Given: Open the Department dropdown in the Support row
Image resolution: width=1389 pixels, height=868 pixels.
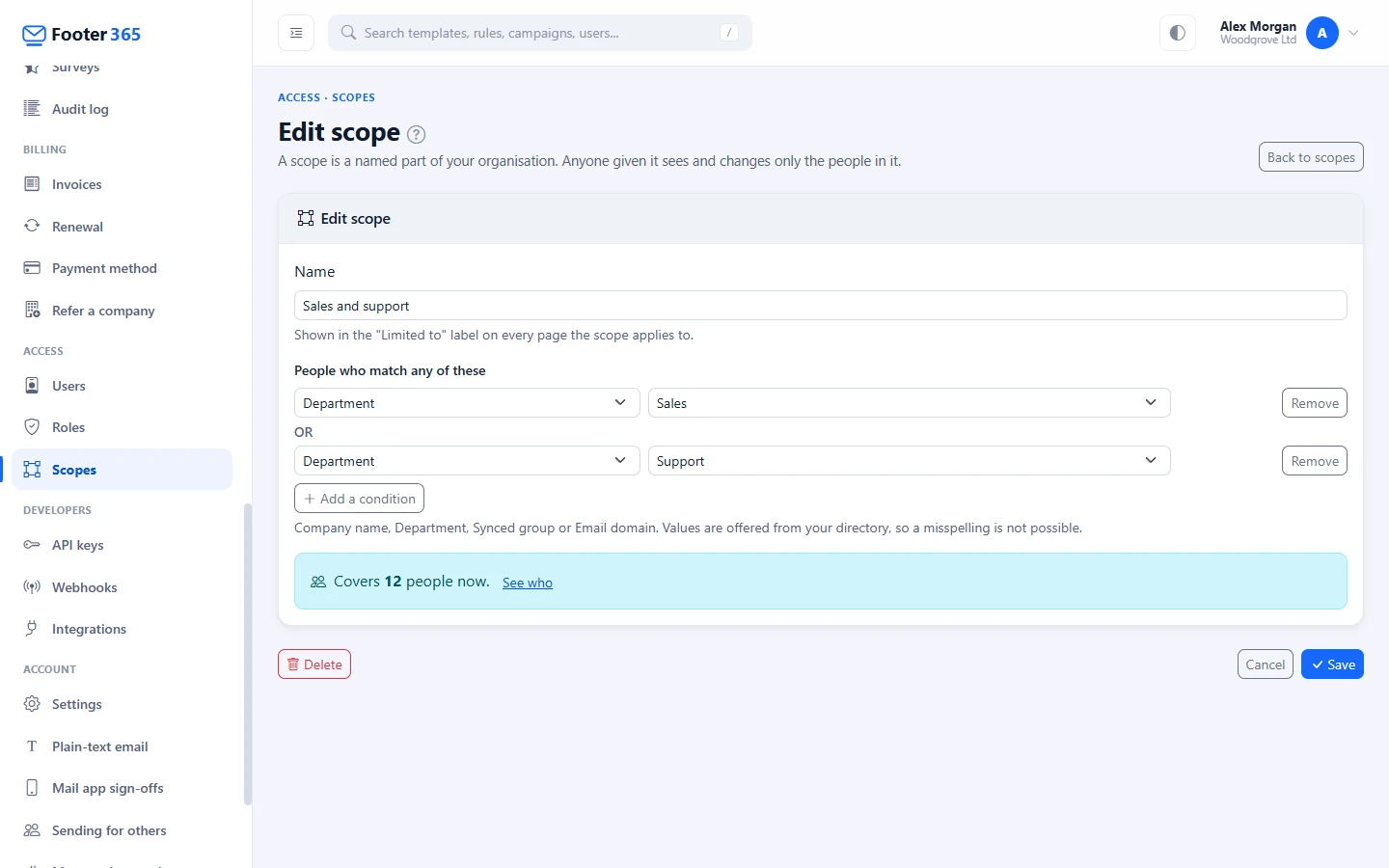Looking at the screenshot, I should 467,461.
